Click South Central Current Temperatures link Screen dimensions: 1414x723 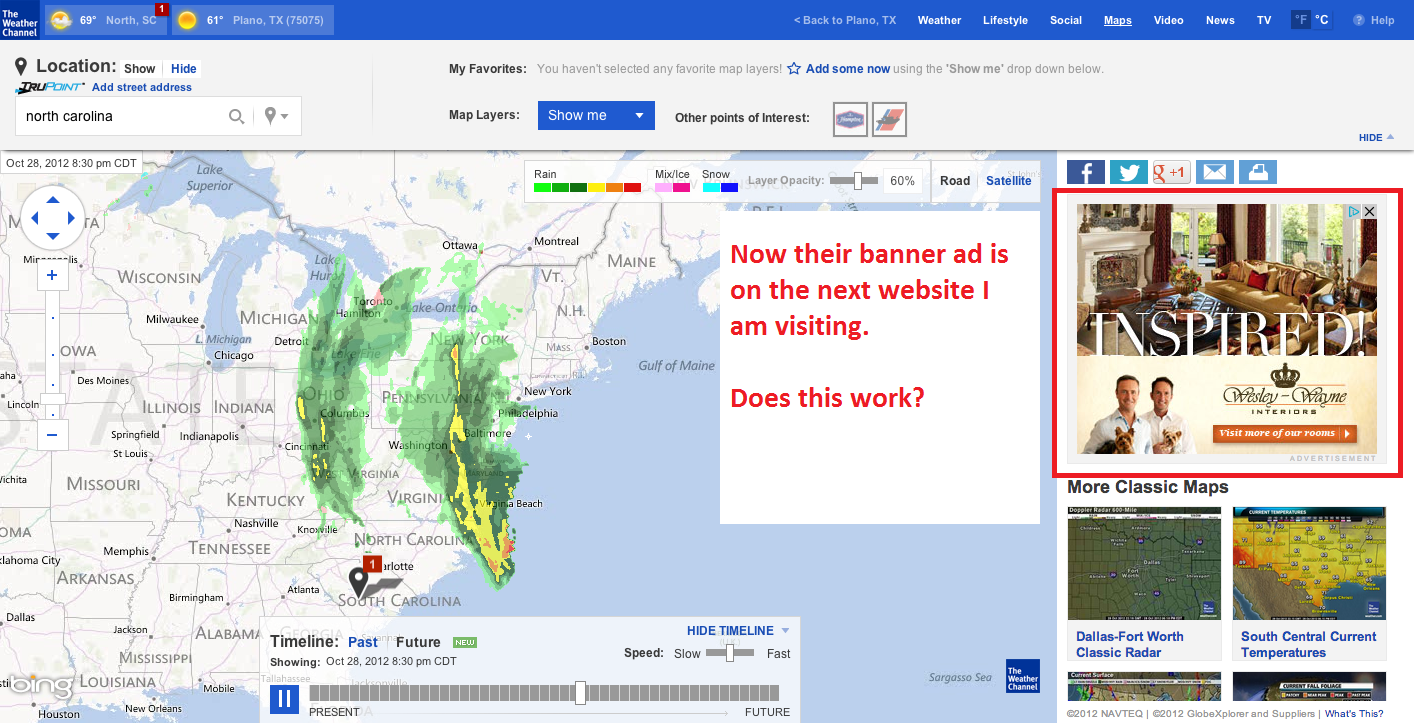(x=1309, y=644)
